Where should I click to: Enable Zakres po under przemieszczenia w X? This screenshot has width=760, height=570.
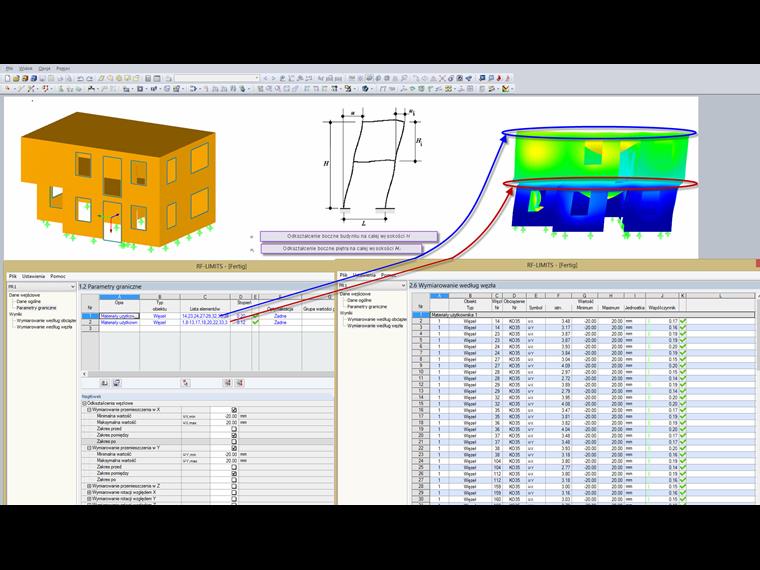click(234, 442)
